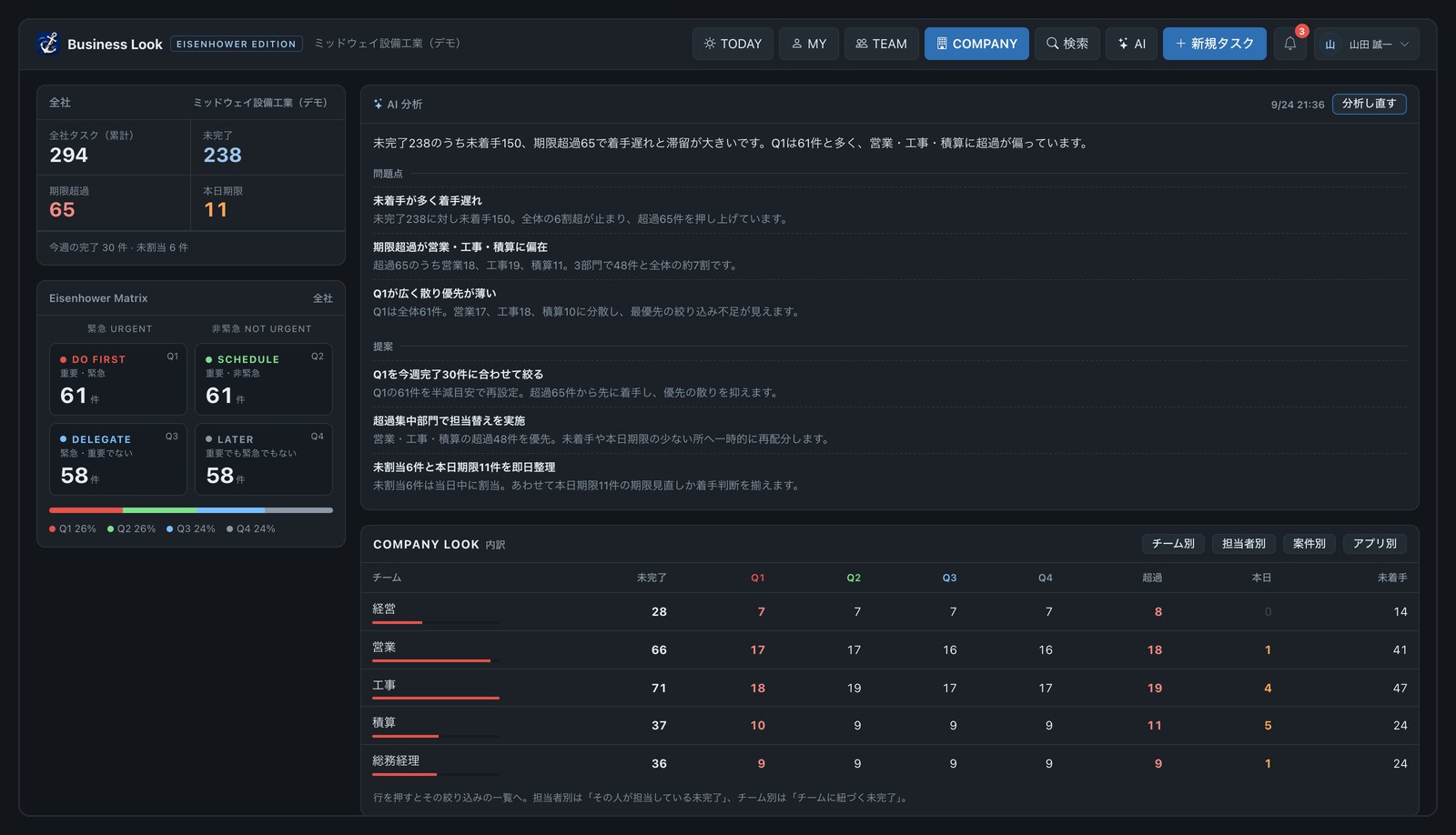Click the Q4 24% legend entry

tap(251, 528)
